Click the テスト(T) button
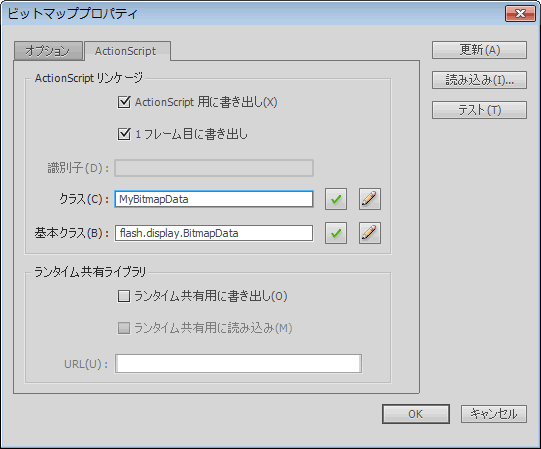The image size is (541, 449). 479,110
